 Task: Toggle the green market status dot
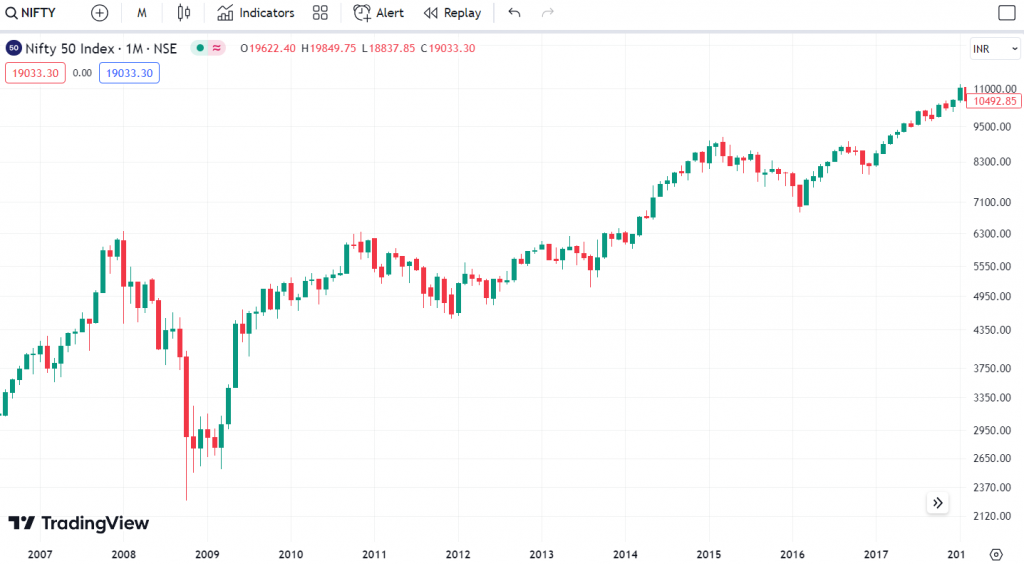[x=200, y=48]
